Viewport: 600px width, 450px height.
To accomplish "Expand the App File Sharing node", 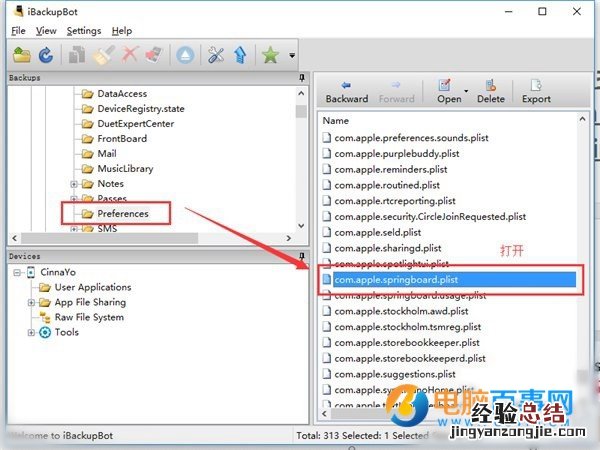I will point(31,303).
